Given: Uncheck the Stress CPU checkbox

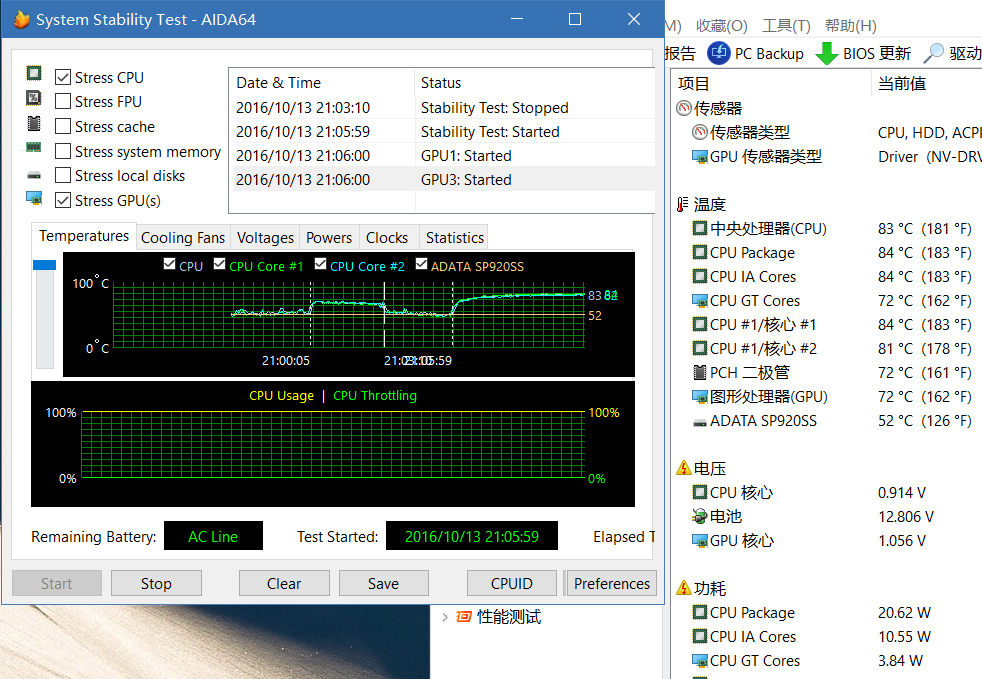Looking at the screenshot, I should coord(63,77).
